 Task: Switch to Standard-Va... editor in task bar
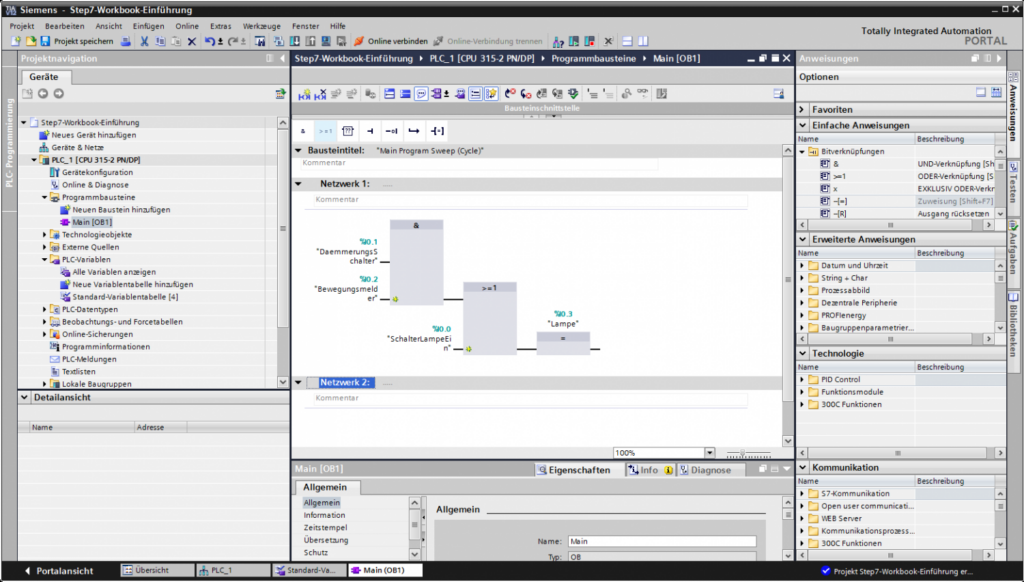click(309, 570)
